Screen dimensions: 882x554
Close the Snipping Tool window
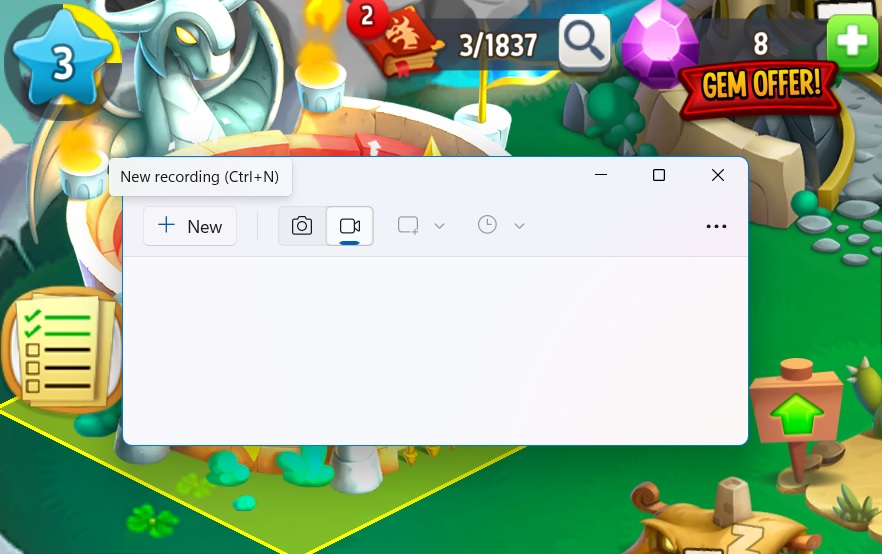718,175
